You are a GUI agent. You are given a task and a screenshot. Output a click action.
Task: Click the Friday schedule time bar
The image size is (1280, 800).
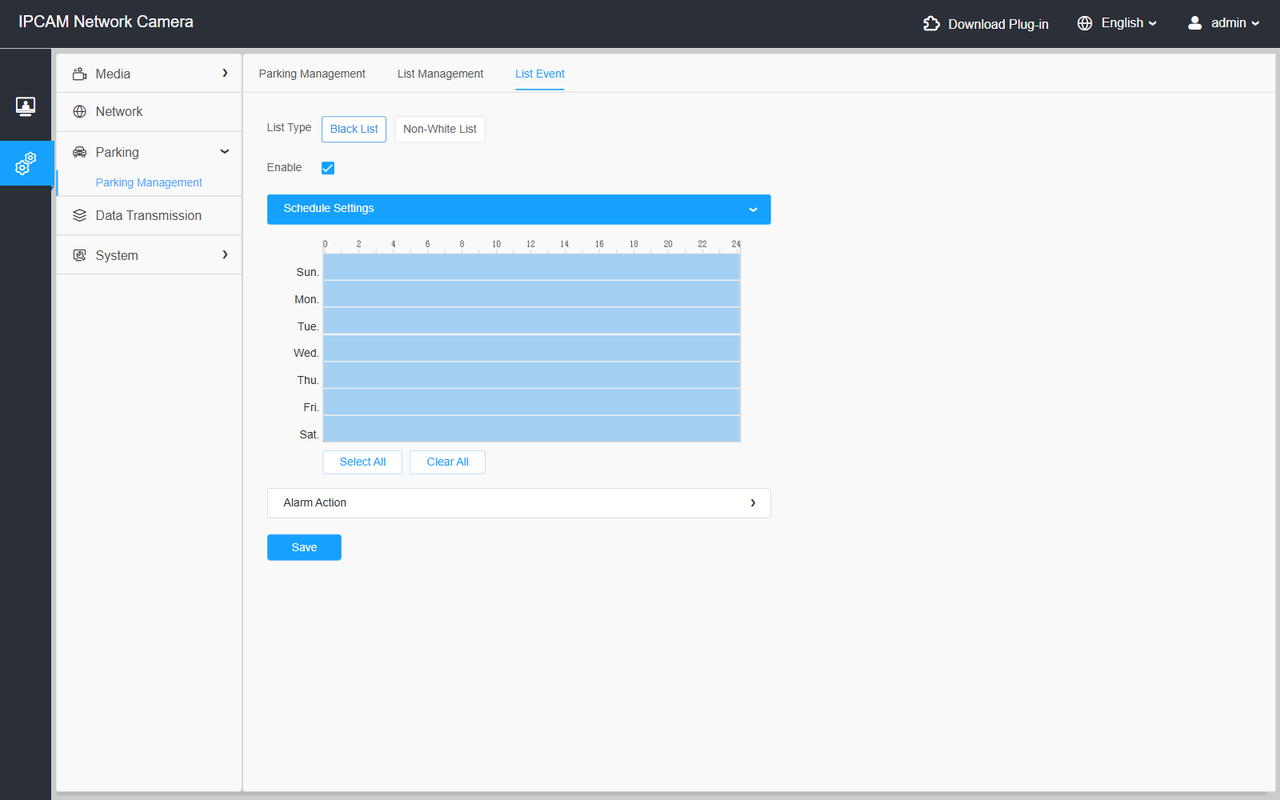pos(531,402)
